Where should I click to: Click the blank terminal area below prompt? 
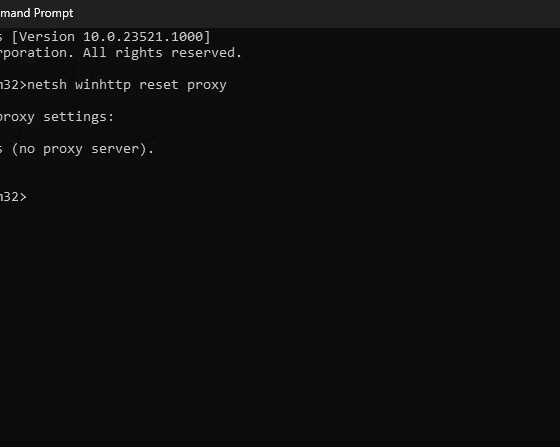click(280, 321)
